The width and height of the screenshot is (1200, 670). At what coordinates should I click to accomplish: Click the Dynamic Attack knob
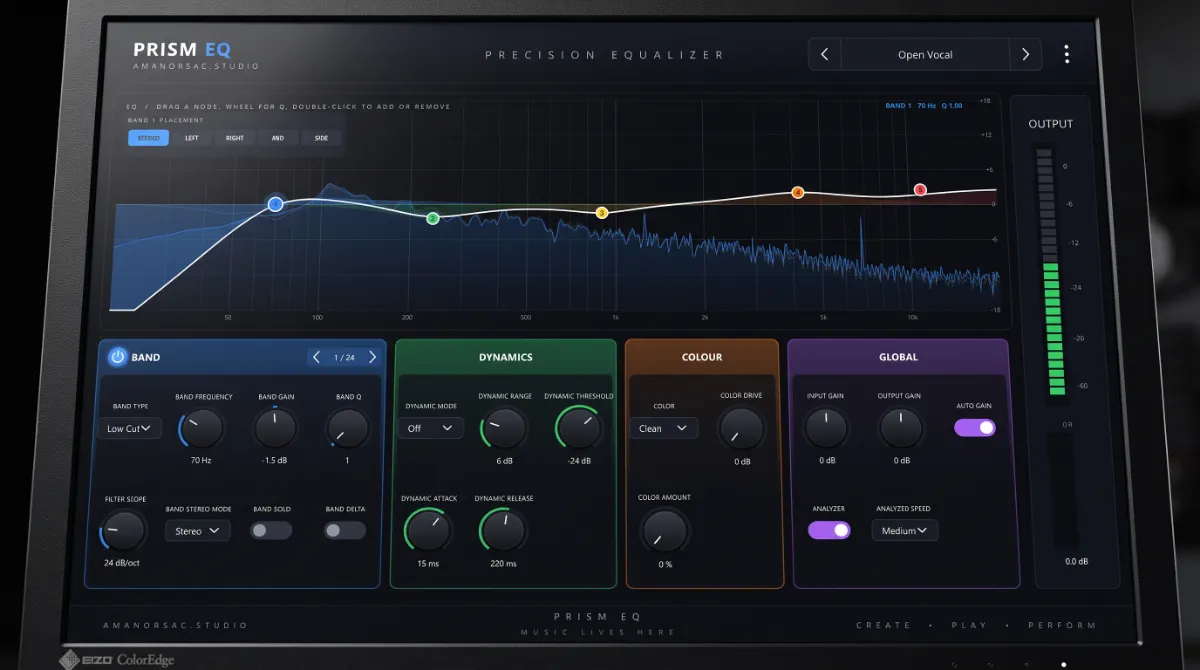(x=428, y=530)
